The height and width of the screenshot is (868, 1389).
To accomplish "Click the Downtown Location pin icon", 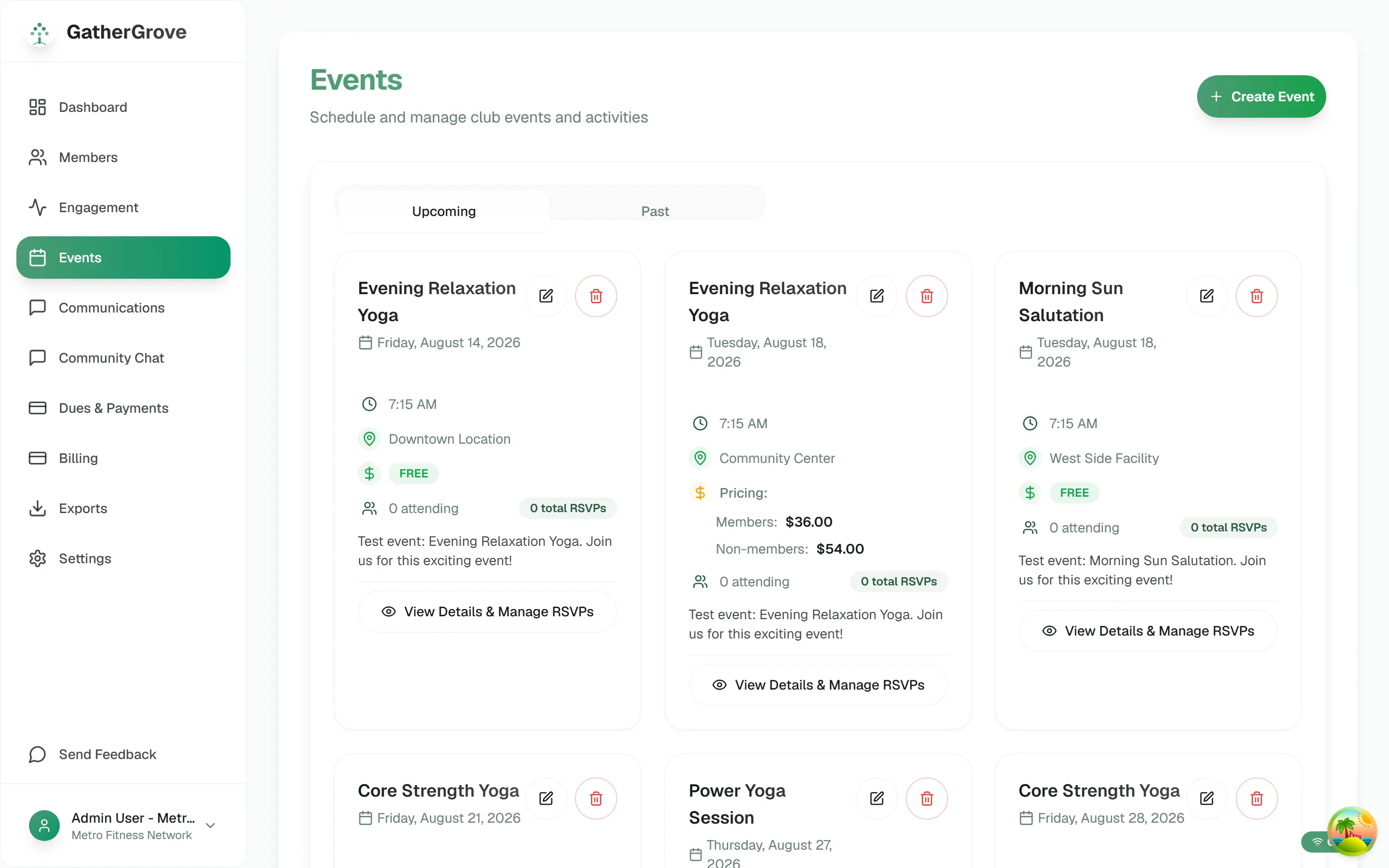I will [x=369, y=439].
